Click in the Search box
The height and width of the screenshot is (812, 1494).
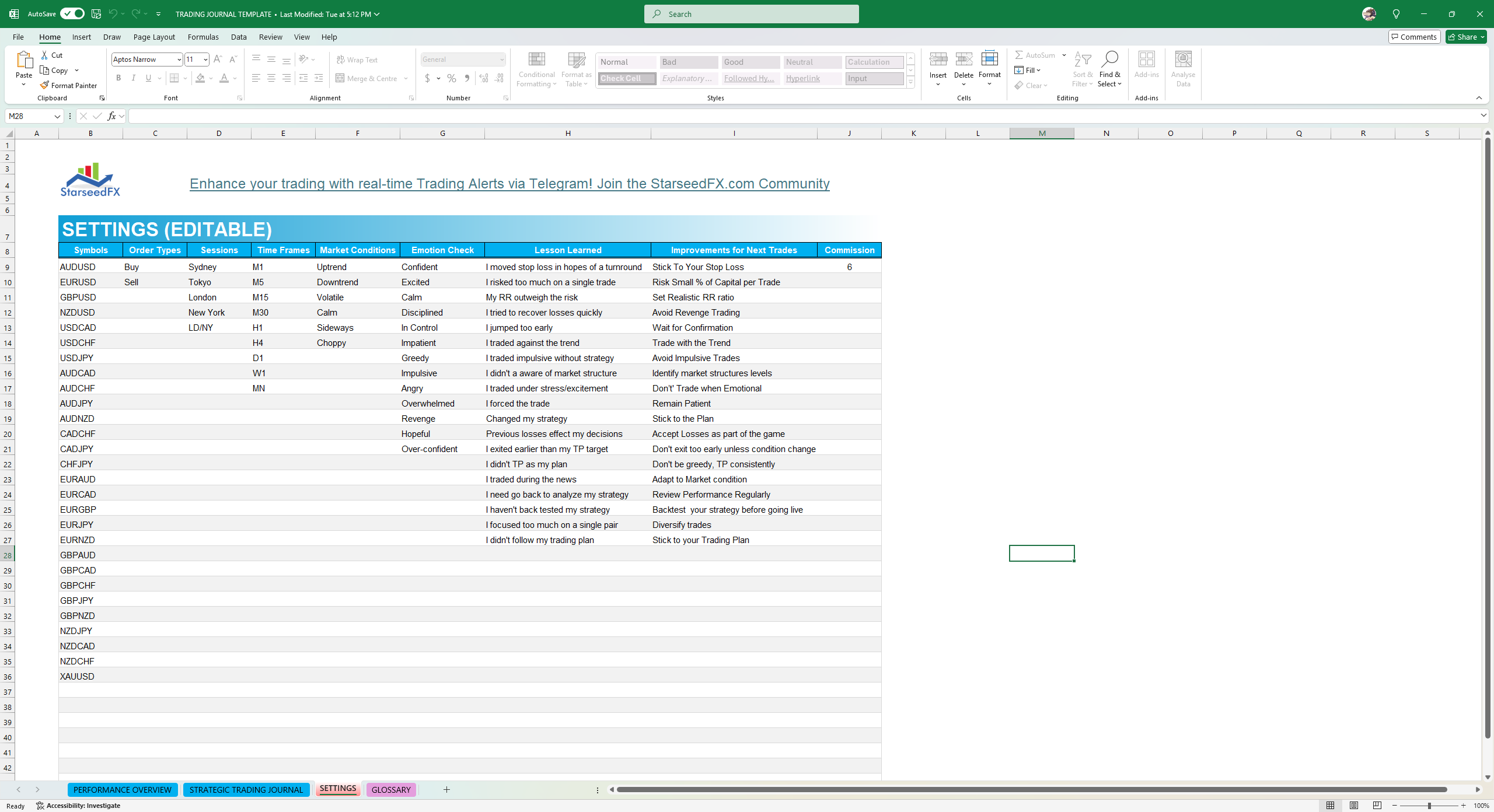point(751,14)
